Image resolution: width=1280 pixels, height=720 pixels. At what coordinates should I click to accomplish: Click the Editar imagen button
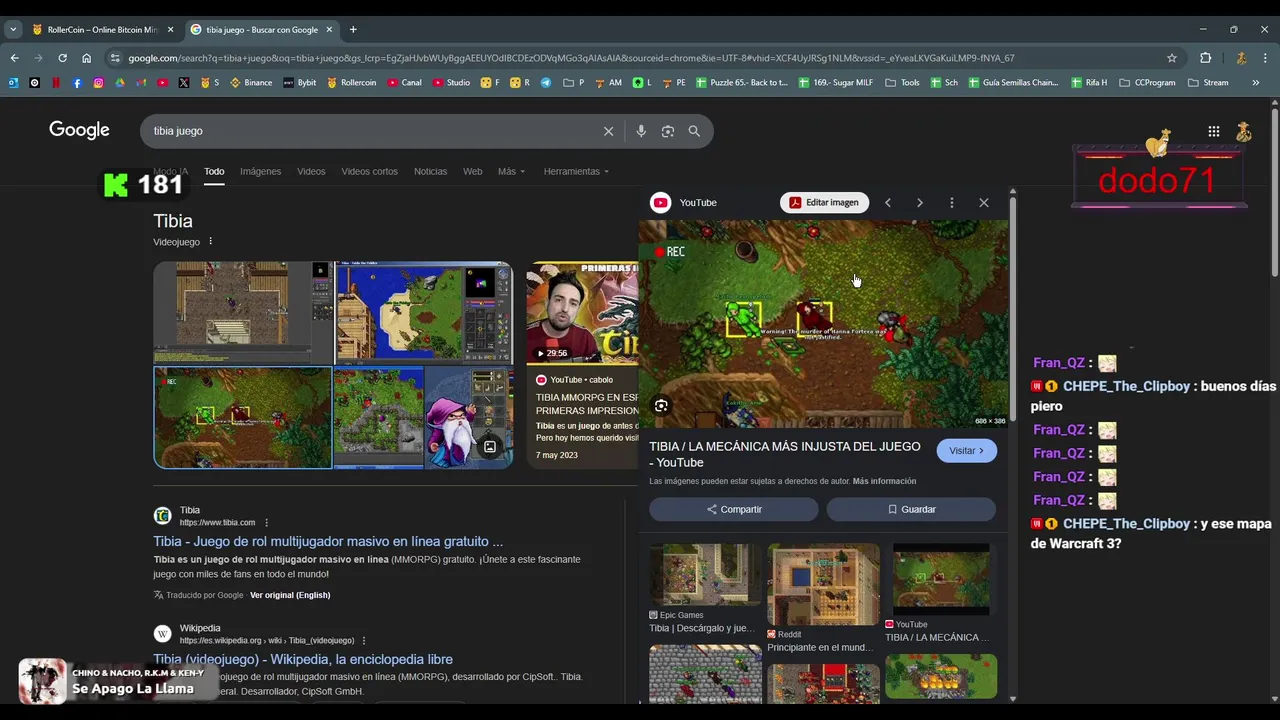824,203
